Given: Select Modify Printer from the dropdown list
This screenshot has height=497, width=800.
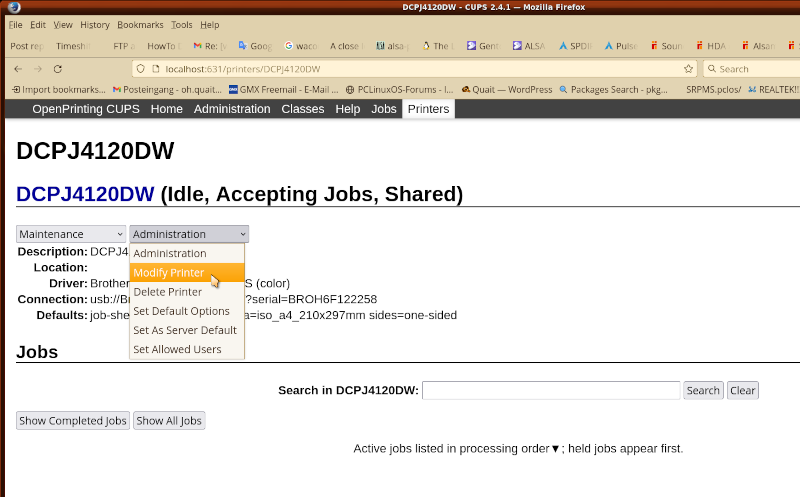Looking at the screenshot, I should pos(169,273).
